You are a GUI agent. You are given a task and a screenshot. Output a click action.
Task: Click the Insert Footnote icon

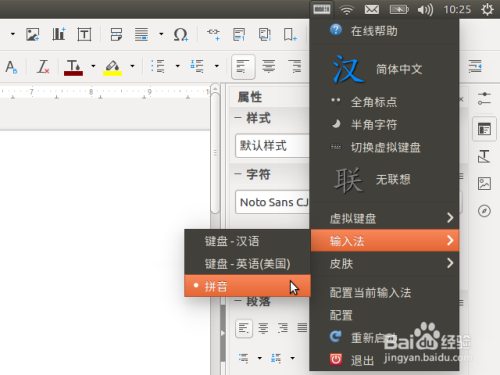coord(239,34)
